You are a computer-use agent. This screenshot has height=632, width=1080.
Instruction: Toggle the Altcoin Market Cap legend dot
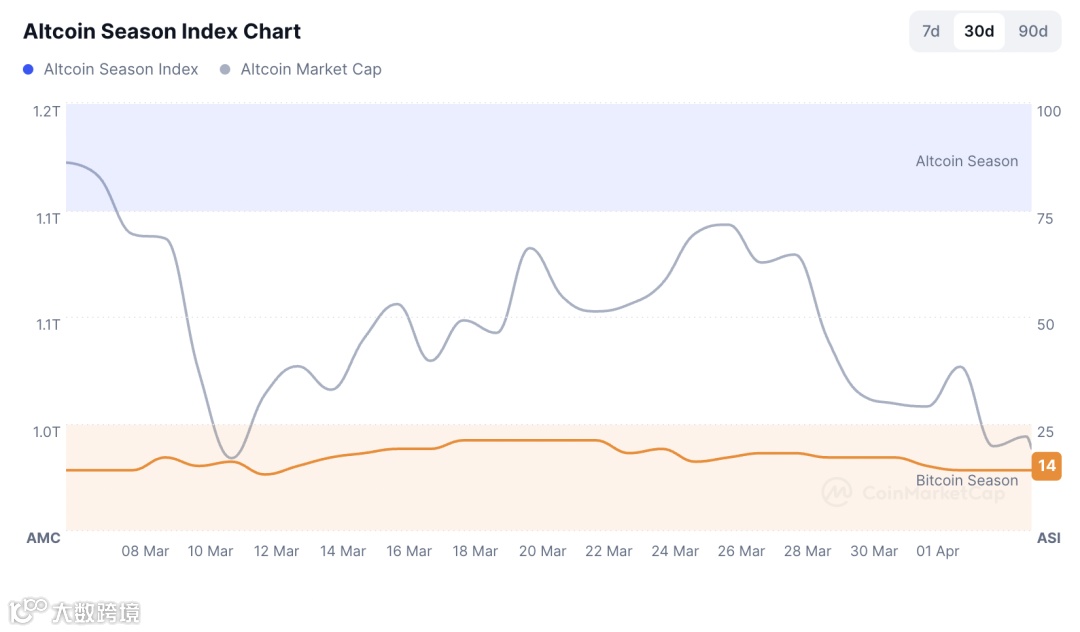tap(225, 69)
